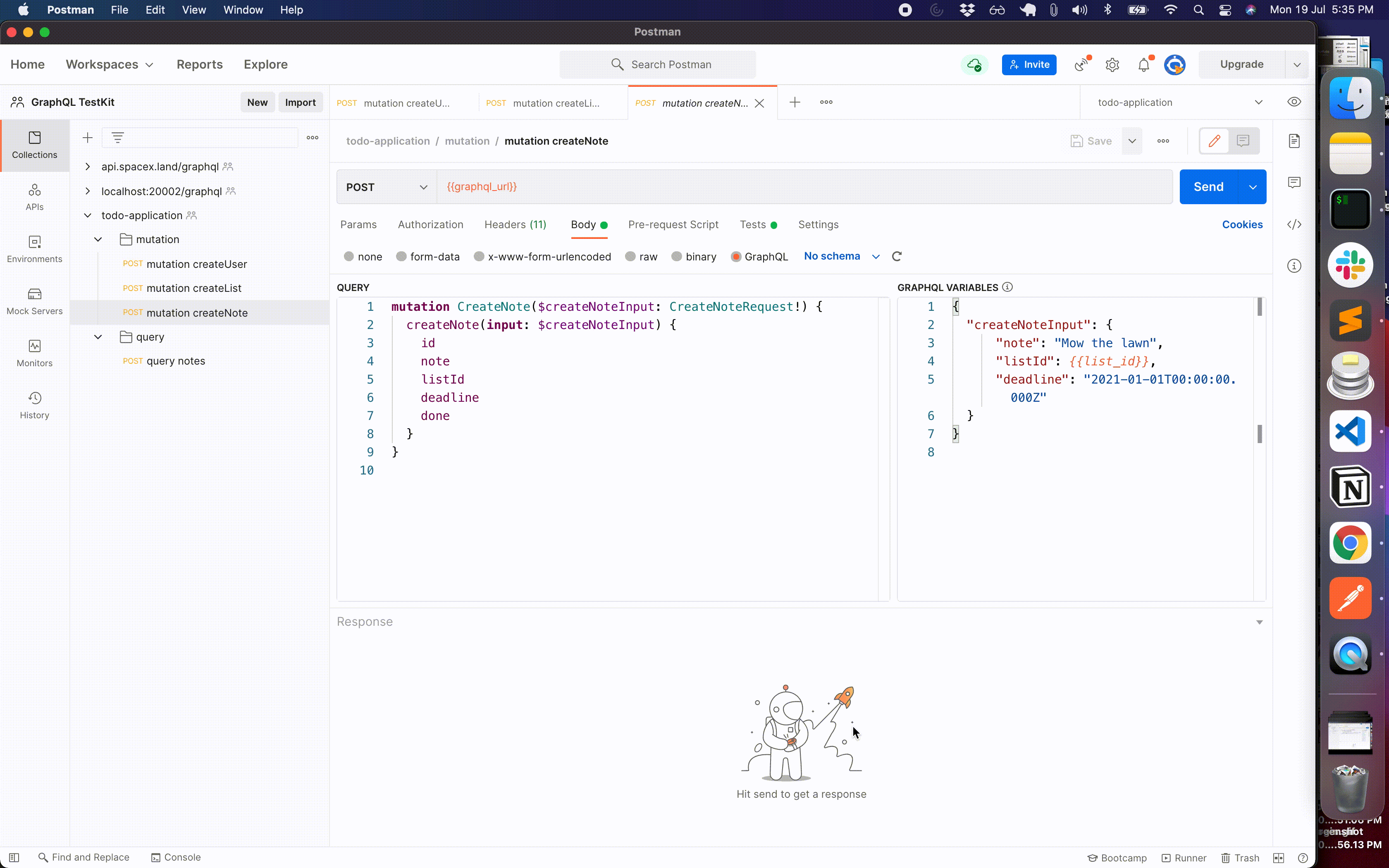Open the APIs sidebar panel
Viewport: 1389px width, 868px height.
click(34, 197)
